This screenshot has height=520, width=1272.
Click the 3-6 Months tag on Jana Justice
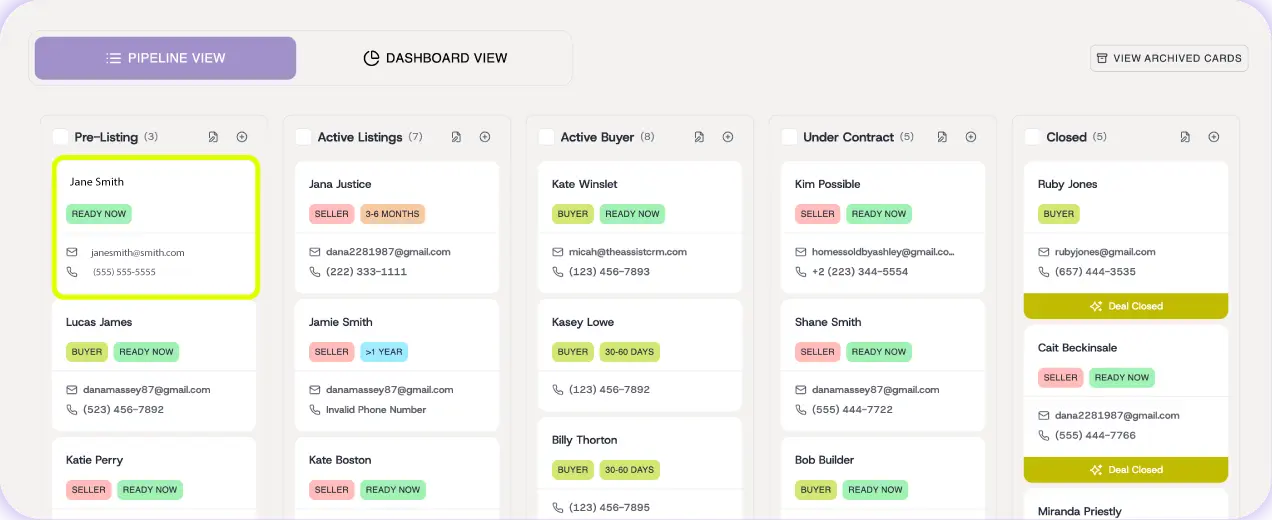391,214
